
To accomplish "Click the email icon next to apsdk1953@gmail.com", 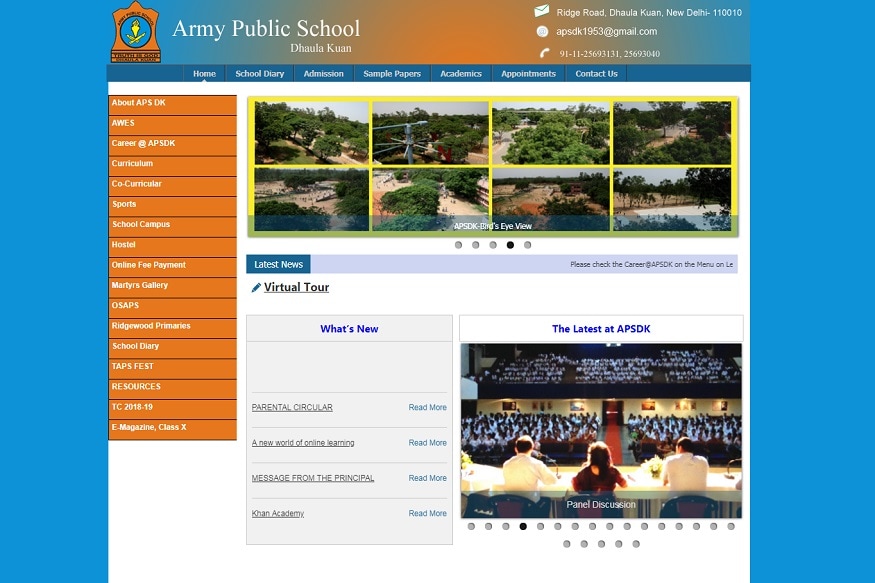I will click(x=540, y=31).
